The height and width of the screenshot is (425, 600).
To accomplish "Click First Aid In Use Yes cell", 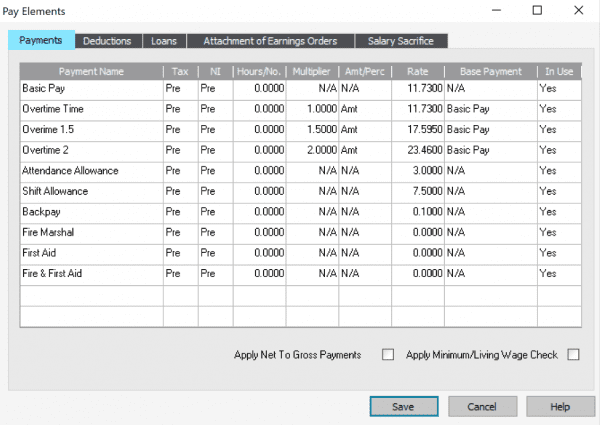I will tap(559, 253).
